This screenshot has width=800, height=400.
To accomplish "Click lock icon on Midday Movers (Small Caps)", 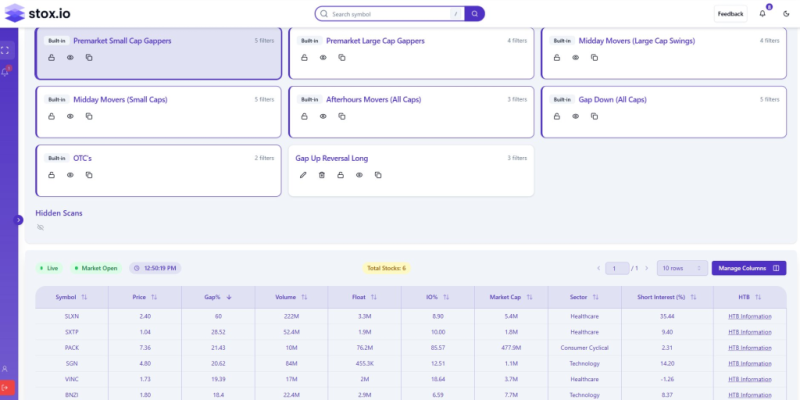I will [x=52, y=116].
